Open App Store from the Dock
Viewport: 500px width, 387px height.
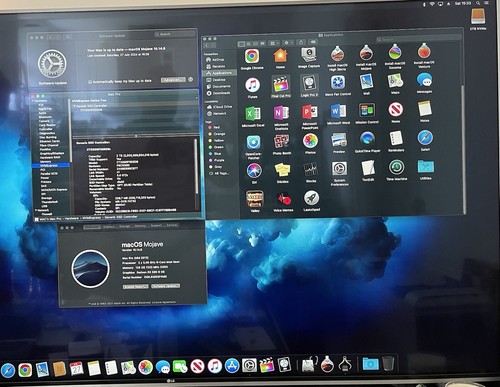[232, 366]
